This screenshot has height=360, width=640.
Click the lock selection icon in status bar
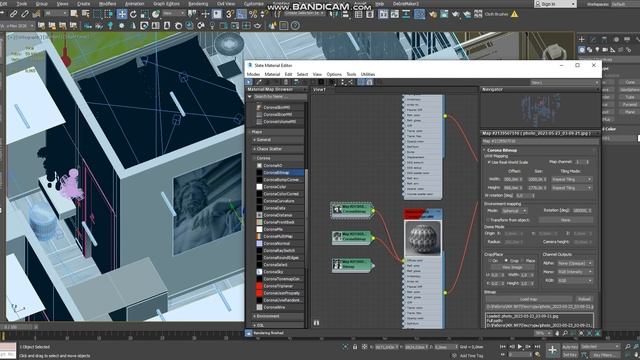coord(355,347)
